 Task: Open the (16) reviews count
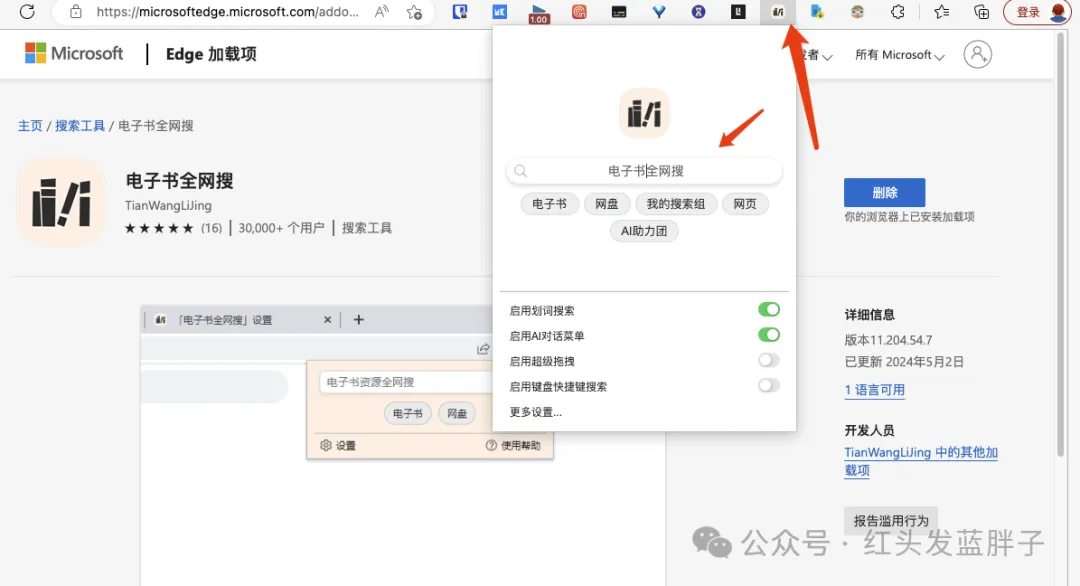tap(211, 228)
